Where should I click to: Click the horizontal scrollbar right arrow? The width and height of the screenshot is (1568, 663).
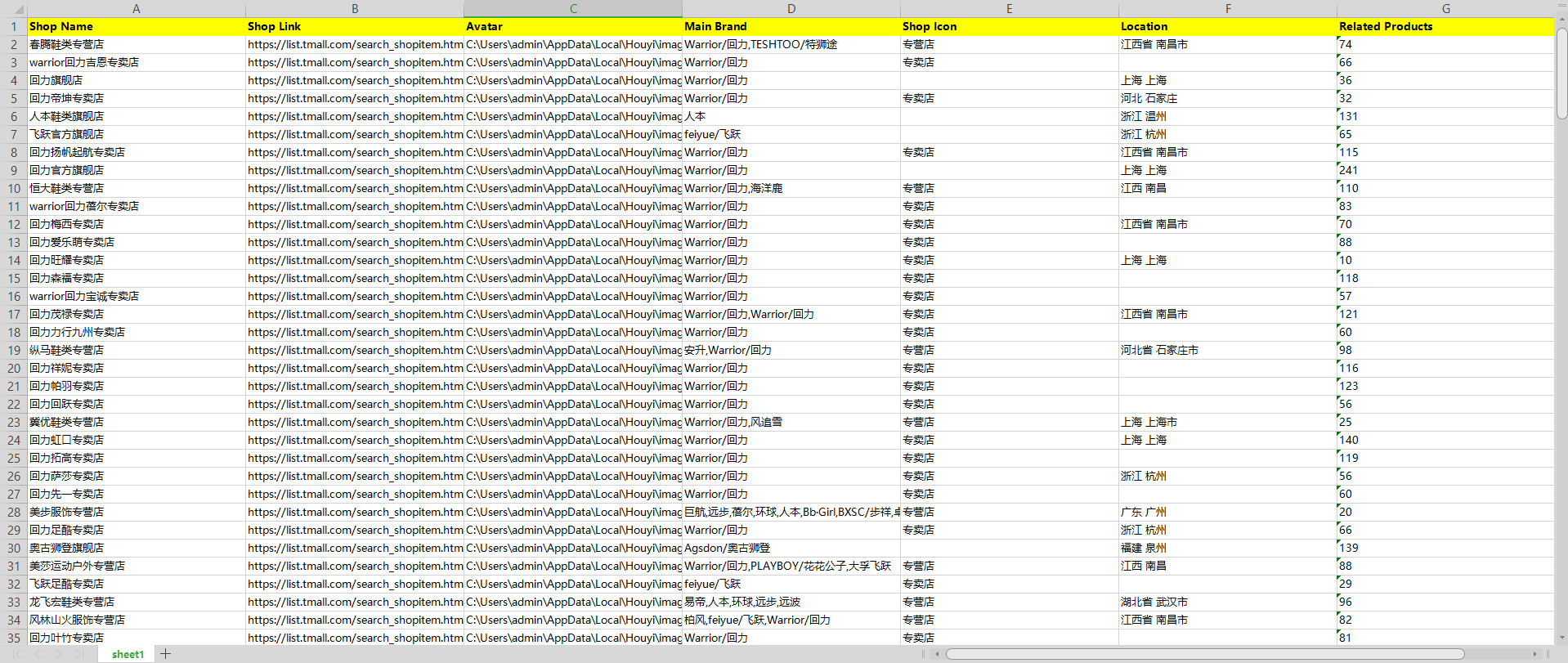pyautogui.click(x=1534, y=654)
